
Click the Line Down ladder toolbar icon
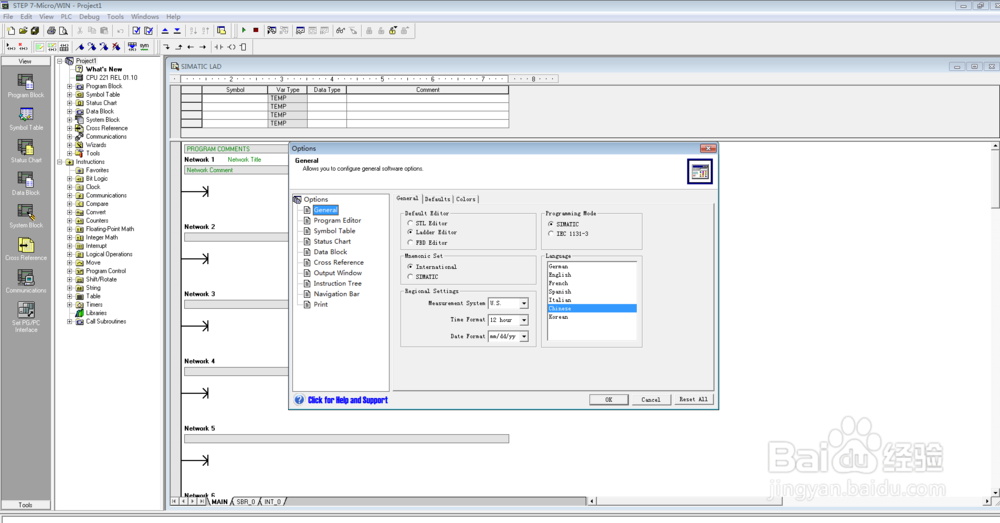[166, 47]
